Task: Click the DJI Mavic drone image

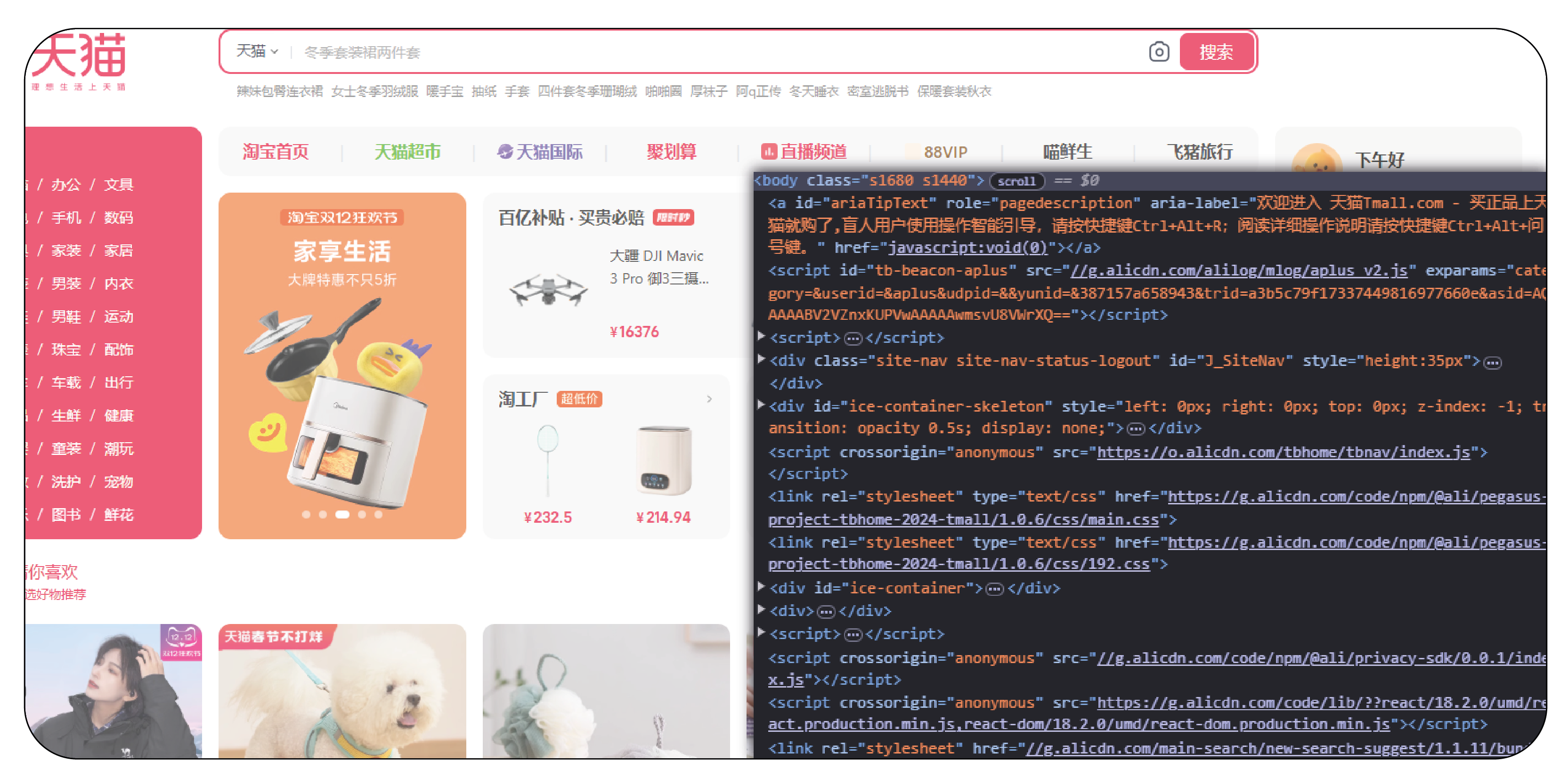Action: coord(548,291)
